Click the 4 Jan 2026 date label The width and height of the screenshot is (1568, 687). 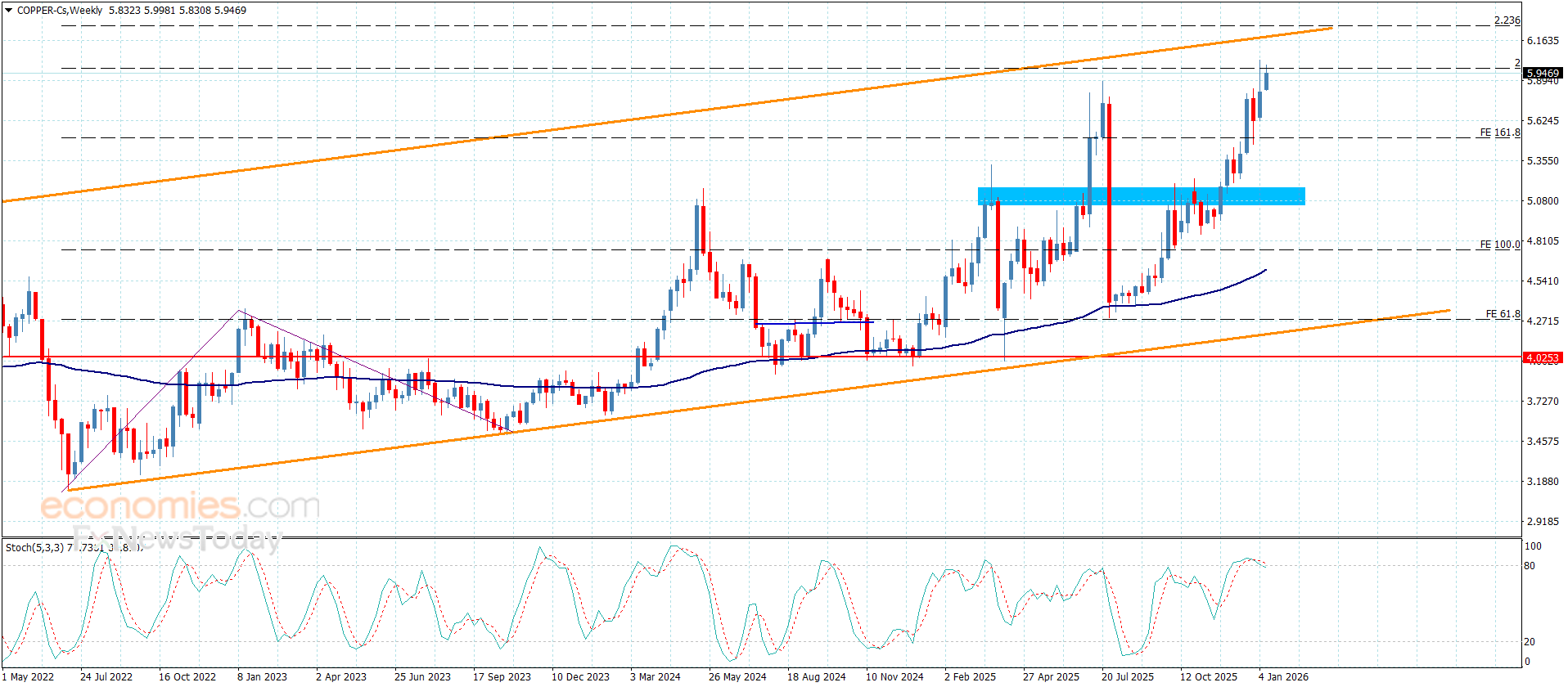pos(1282,676)
